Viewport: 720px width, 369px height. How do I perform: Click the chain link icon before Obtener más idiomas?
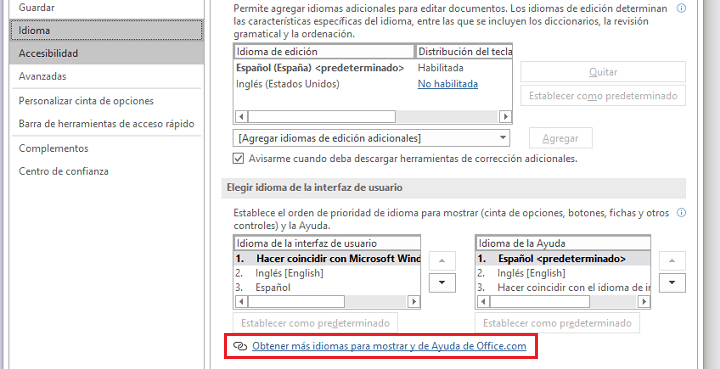click(240, 346)
